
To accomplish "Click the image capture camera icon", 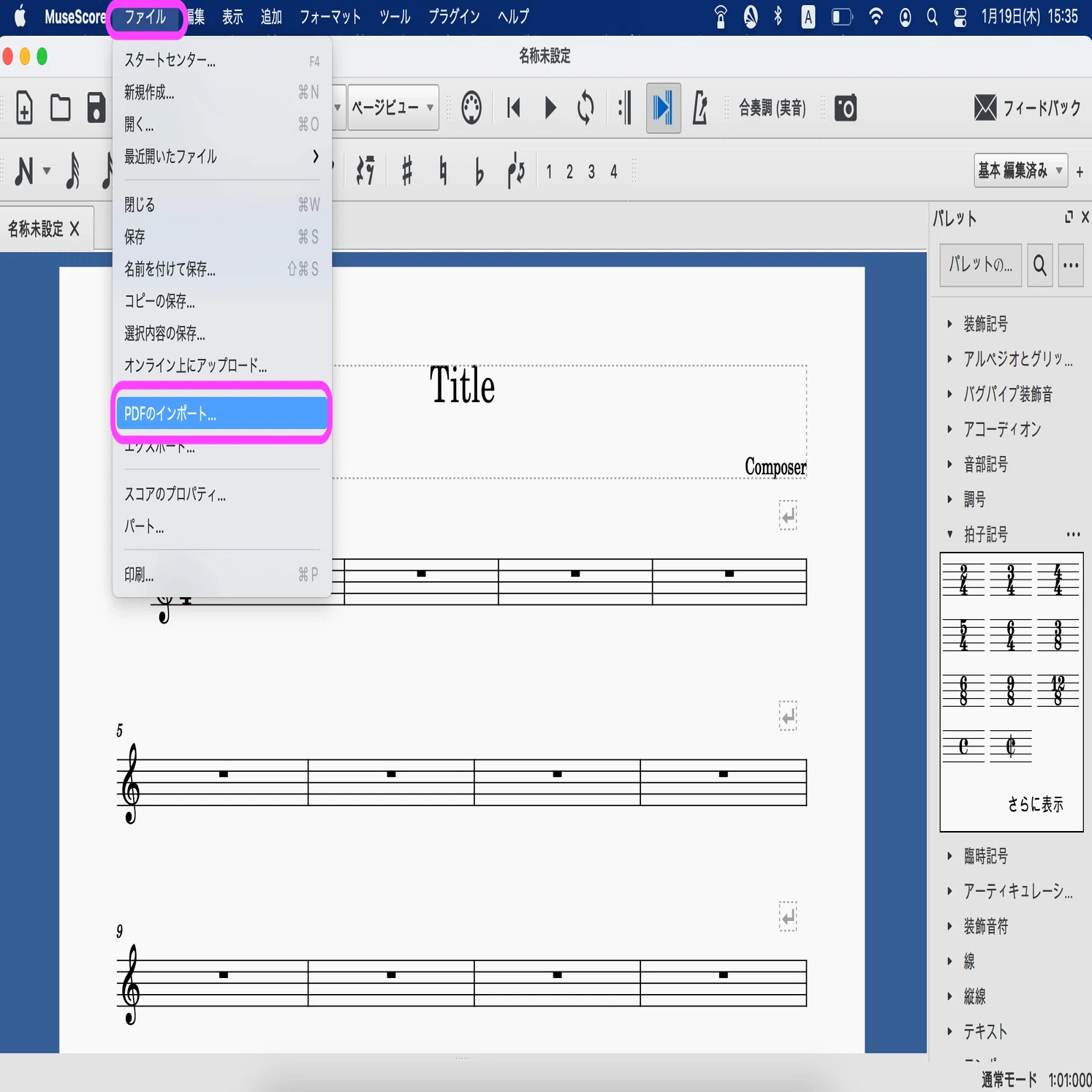I will pyautogui.click(x=846, y=108).
